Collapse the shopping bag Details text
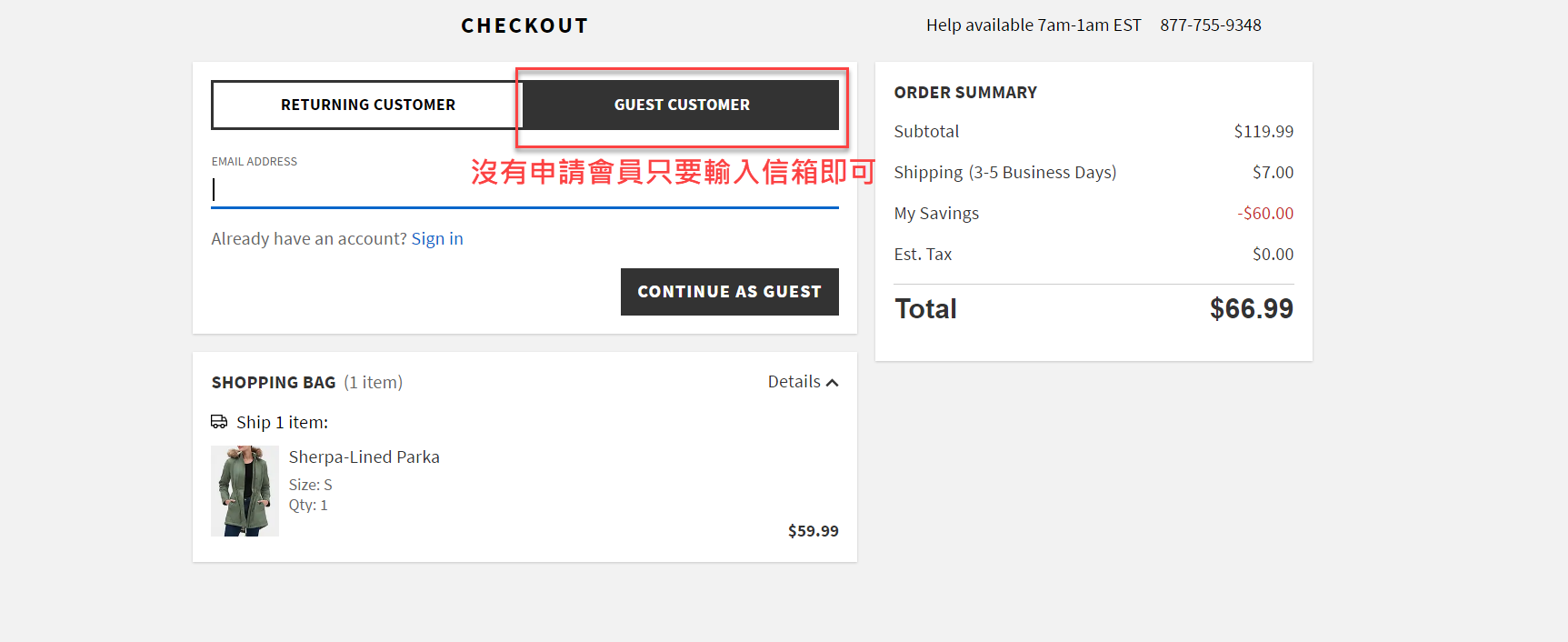 794,382
